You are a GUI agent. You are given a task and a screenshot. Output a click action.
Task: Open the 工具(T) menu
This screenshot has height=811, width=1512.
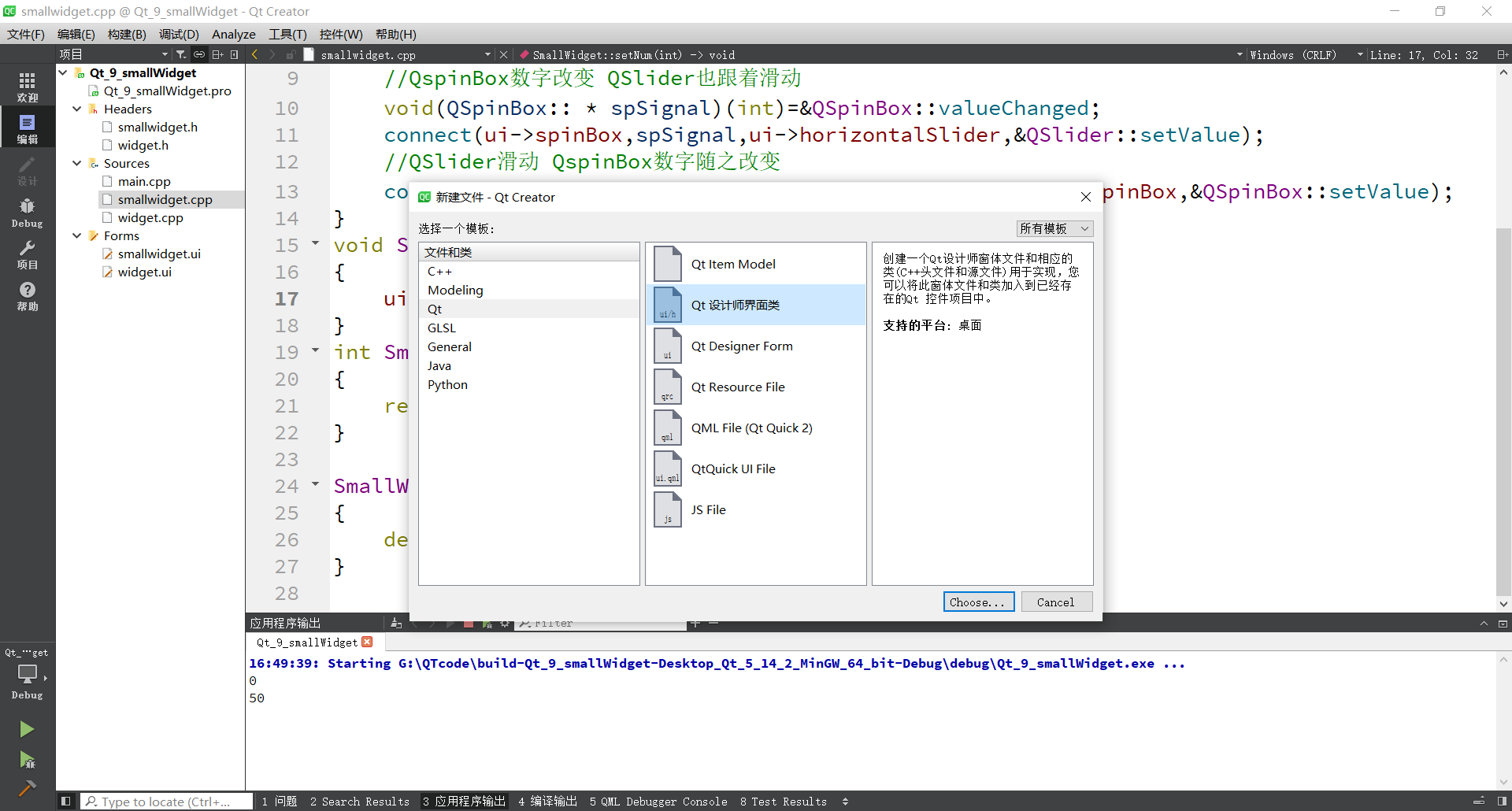point(287,34)
